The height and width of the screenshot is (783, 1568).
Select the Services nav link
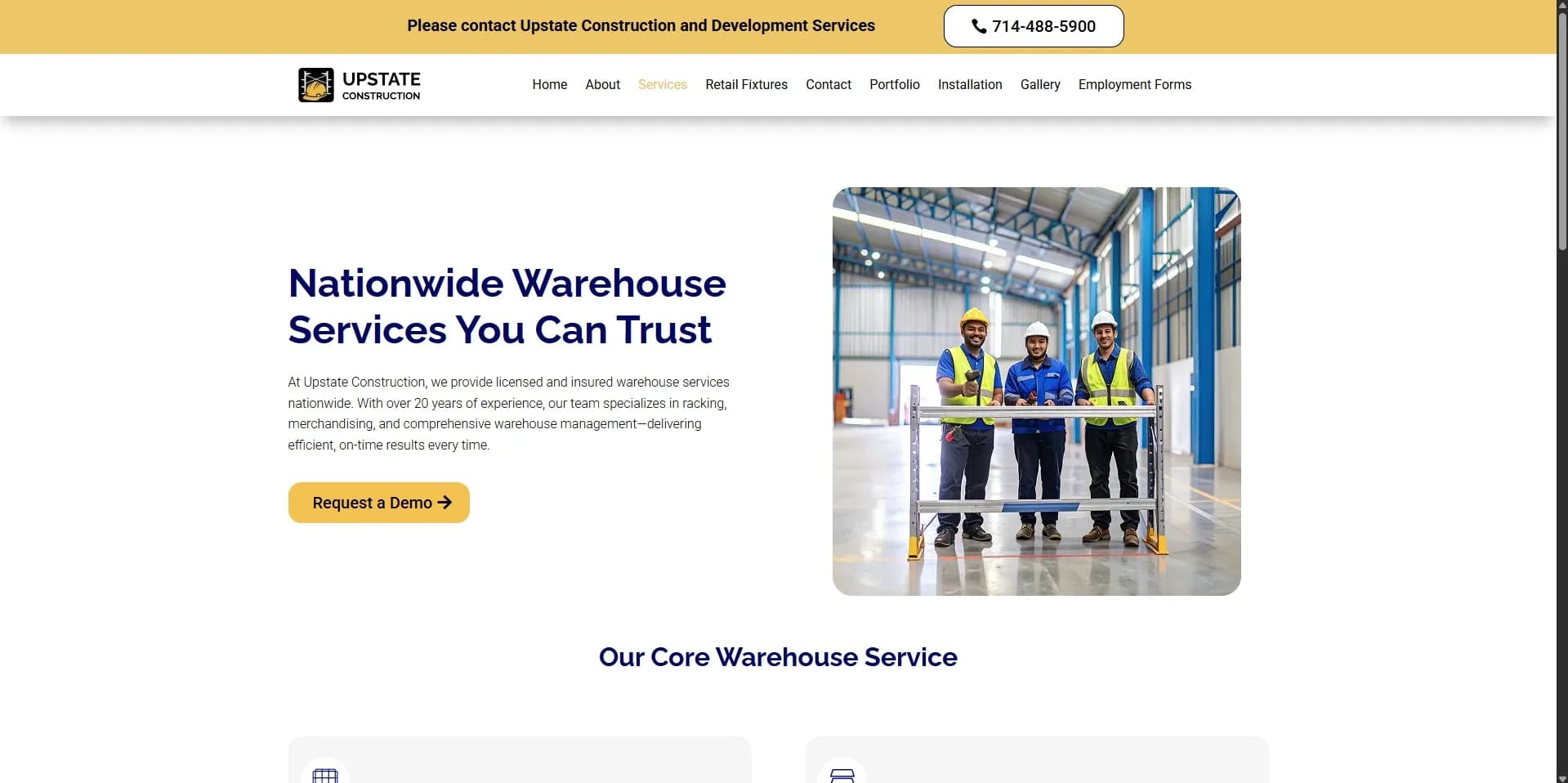(x=662, y=84)
